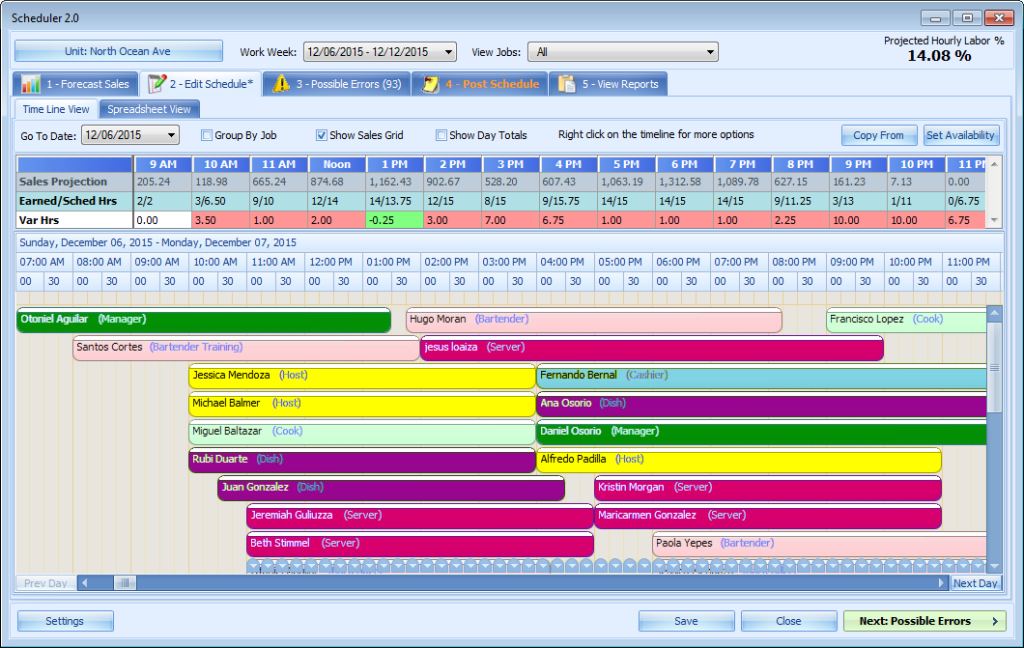Image resolution: width=1024 pixels, height=648 pixels.
Task: Click the Forecast Sales bar chart icon
Action: (x=31, y=84)
